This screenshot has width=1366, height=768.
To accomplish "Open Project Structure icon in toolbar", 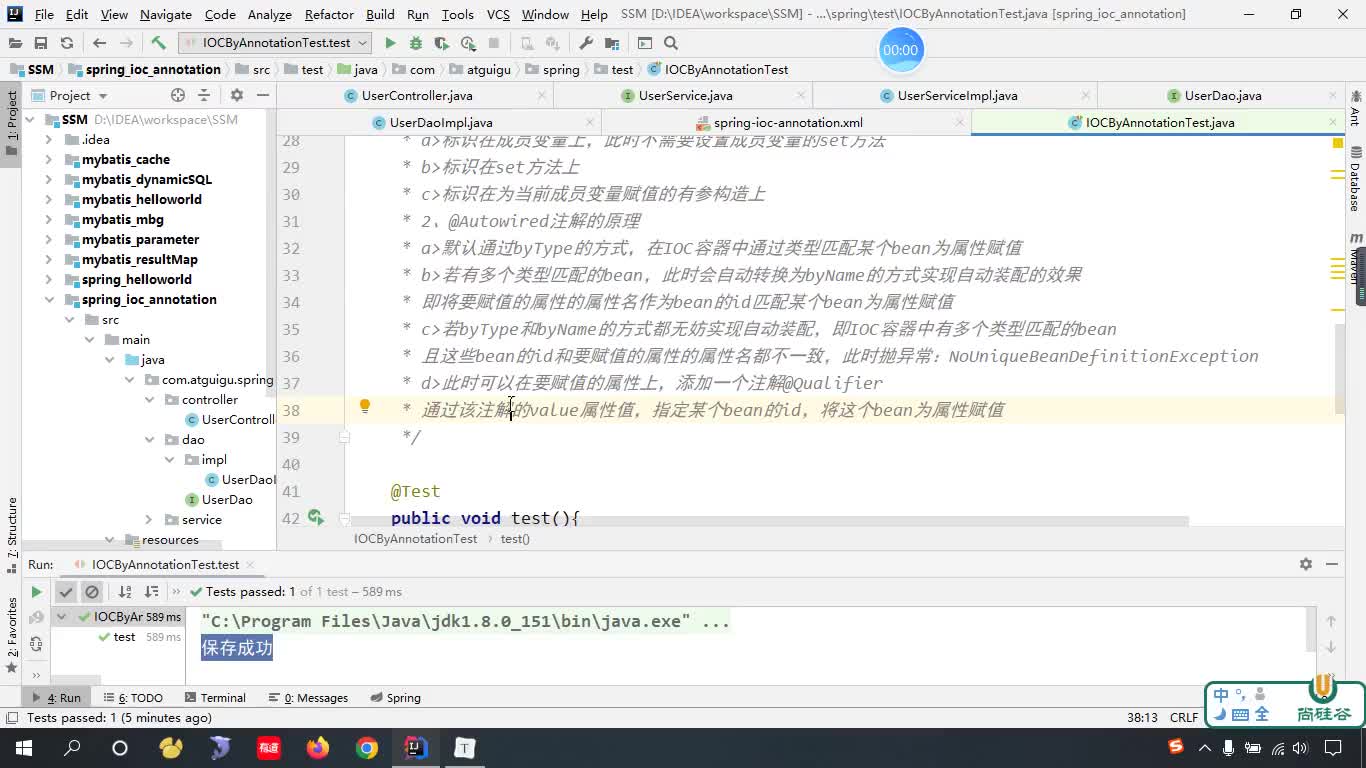I will (611, 43).
